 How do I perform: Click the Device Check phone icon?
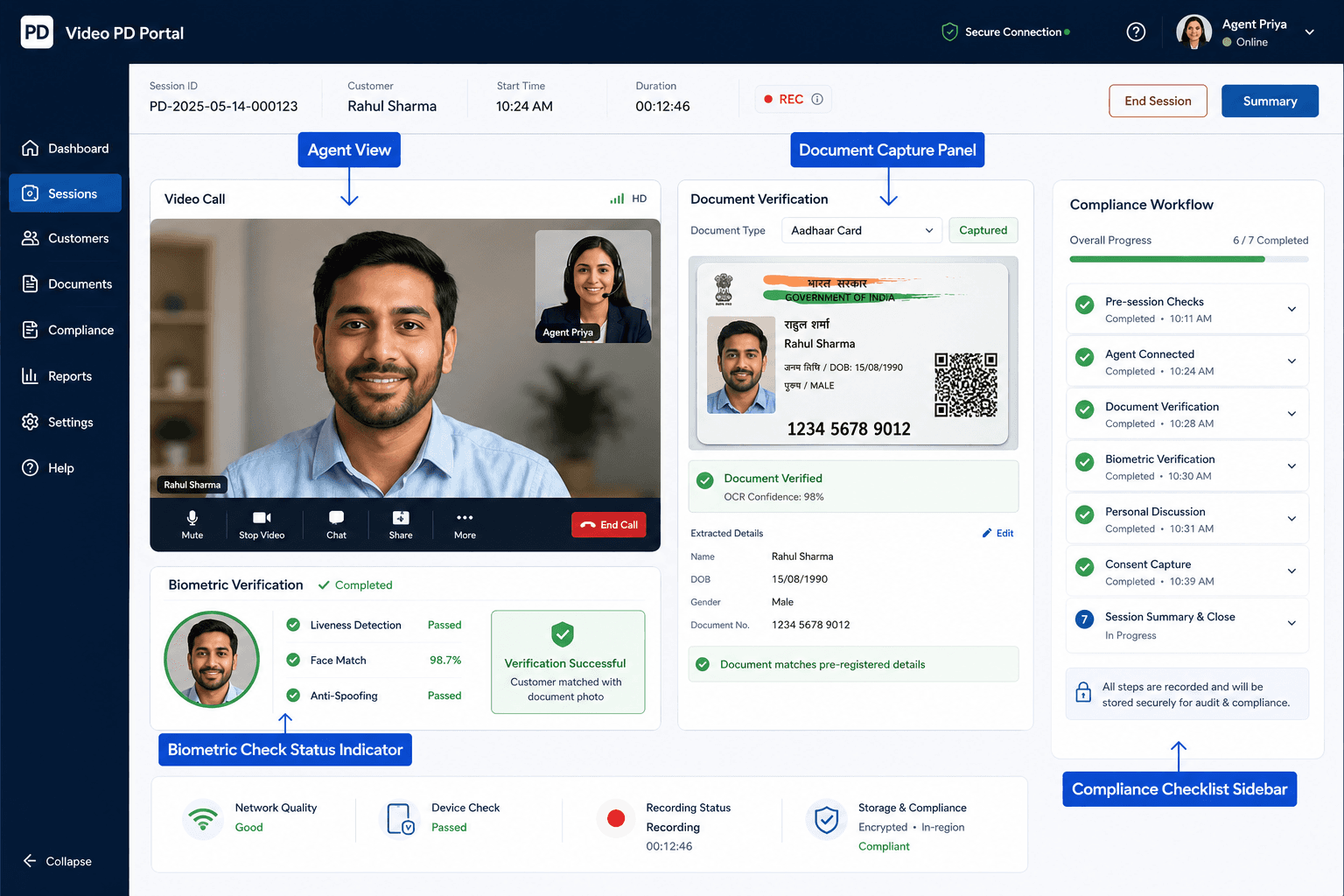pos(400,819)
